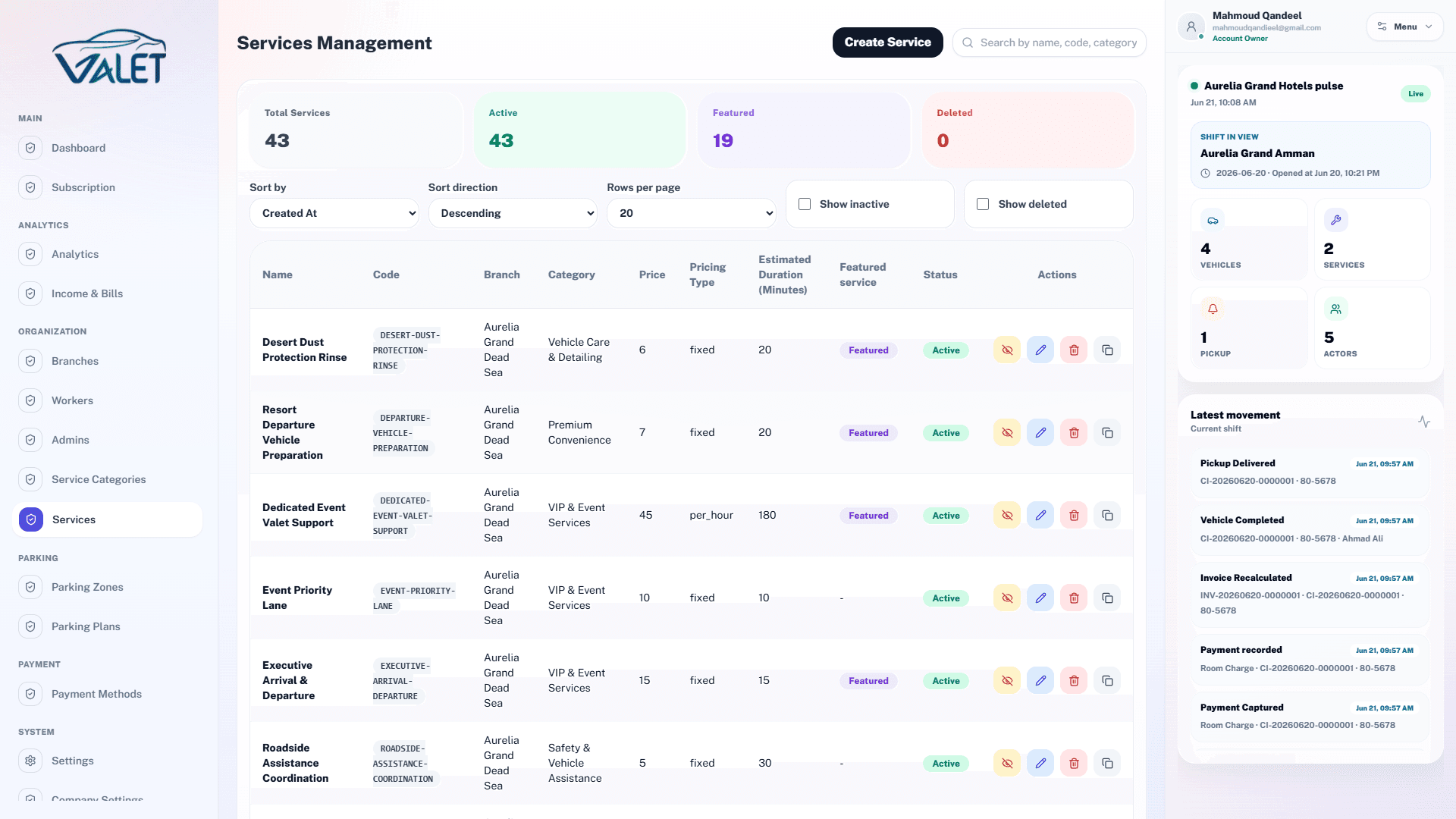Duplicate Desert Dust Protection Rinse service
The image size is (1456, 819).
click(x=1107, y=350)
